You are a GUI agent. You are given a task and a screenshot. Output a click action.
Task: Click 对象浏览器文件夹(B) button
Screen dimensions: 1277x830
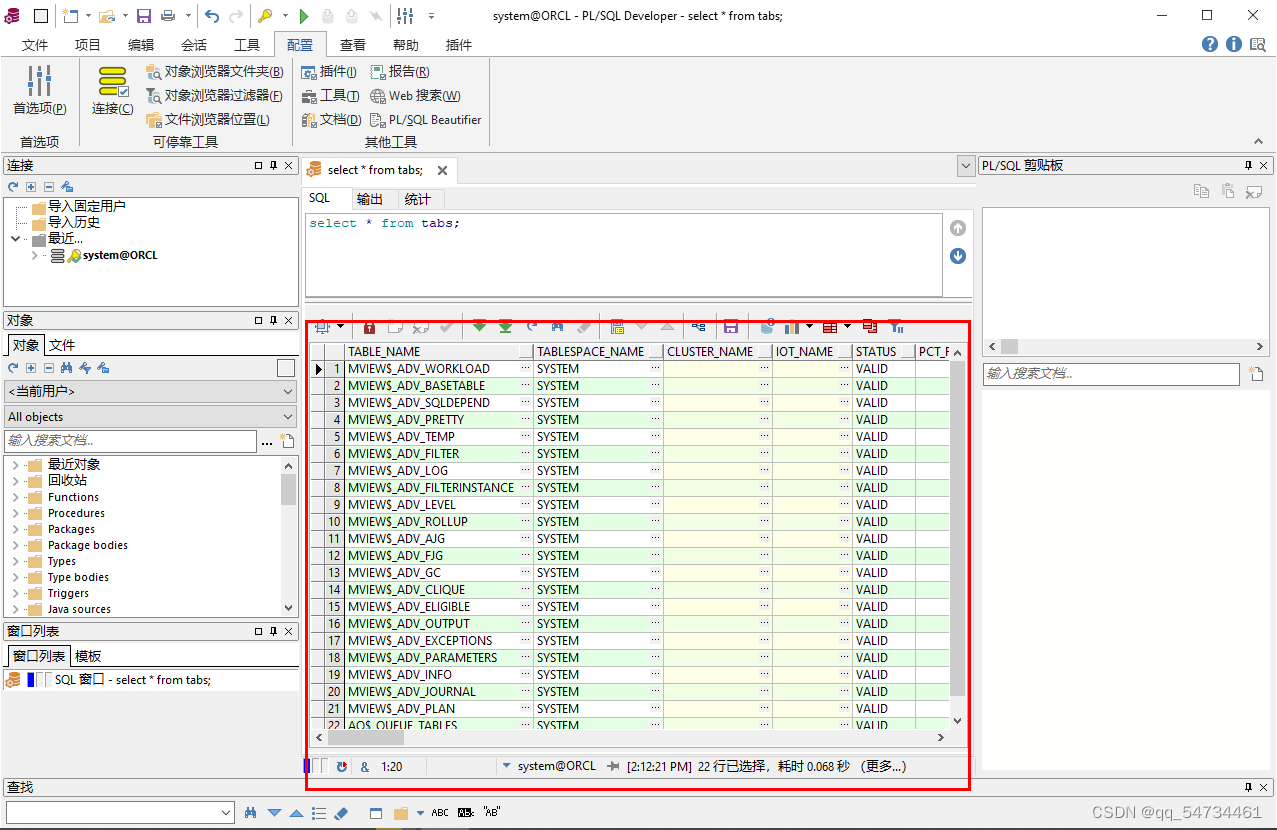[x=215, y=71]
